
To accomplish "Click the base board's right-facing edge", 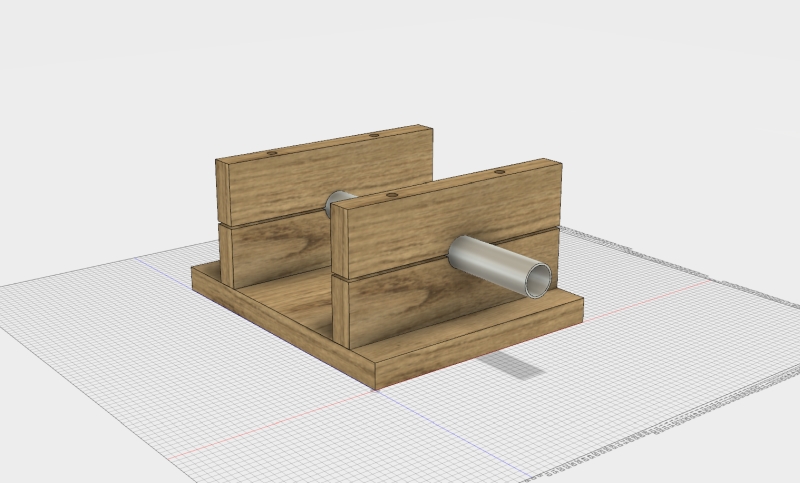I will [480, 345].
